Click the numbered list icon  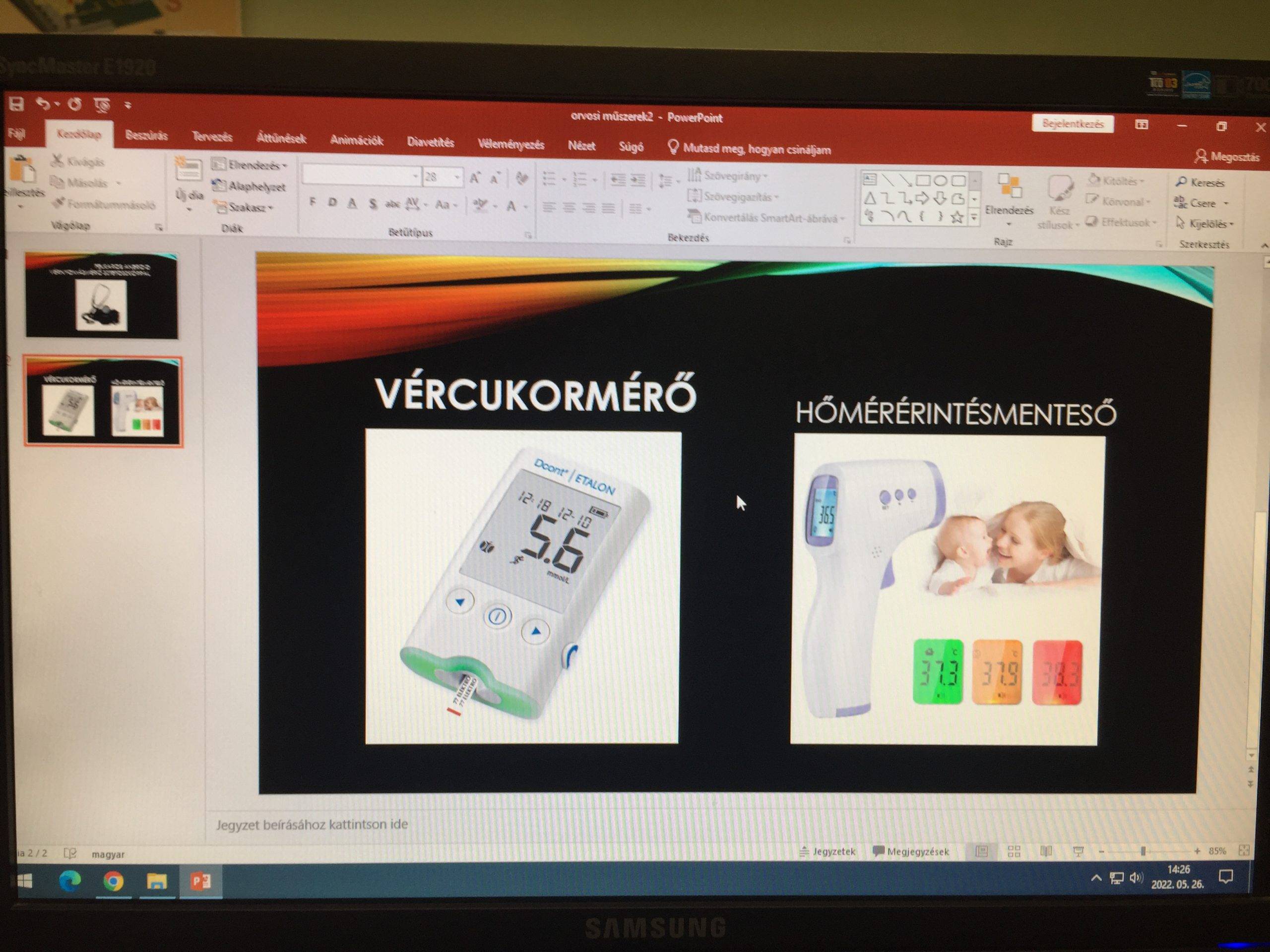(x=580, y=179)
